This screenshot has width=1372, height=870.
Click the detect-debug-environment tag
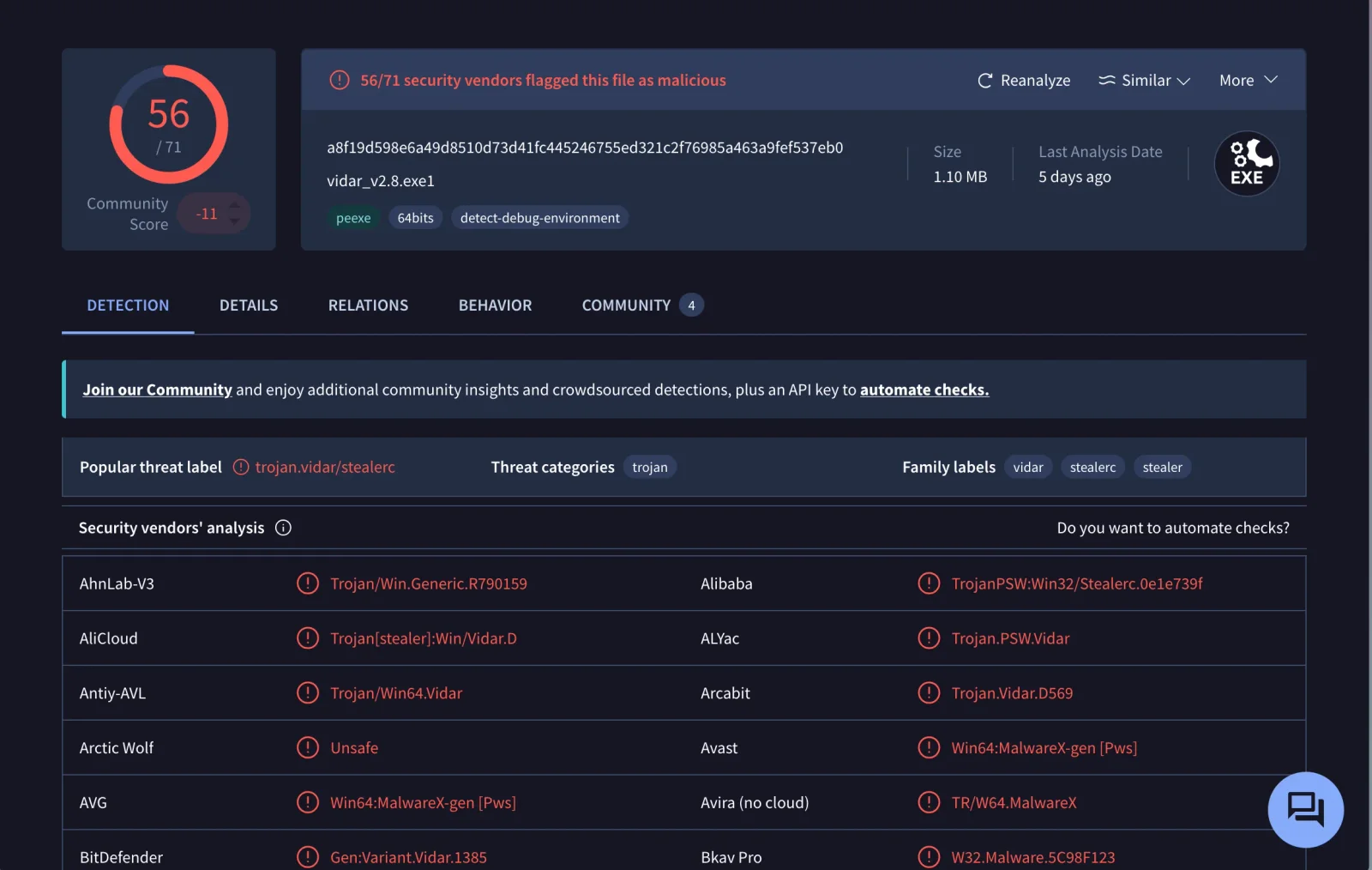point(539,218)
